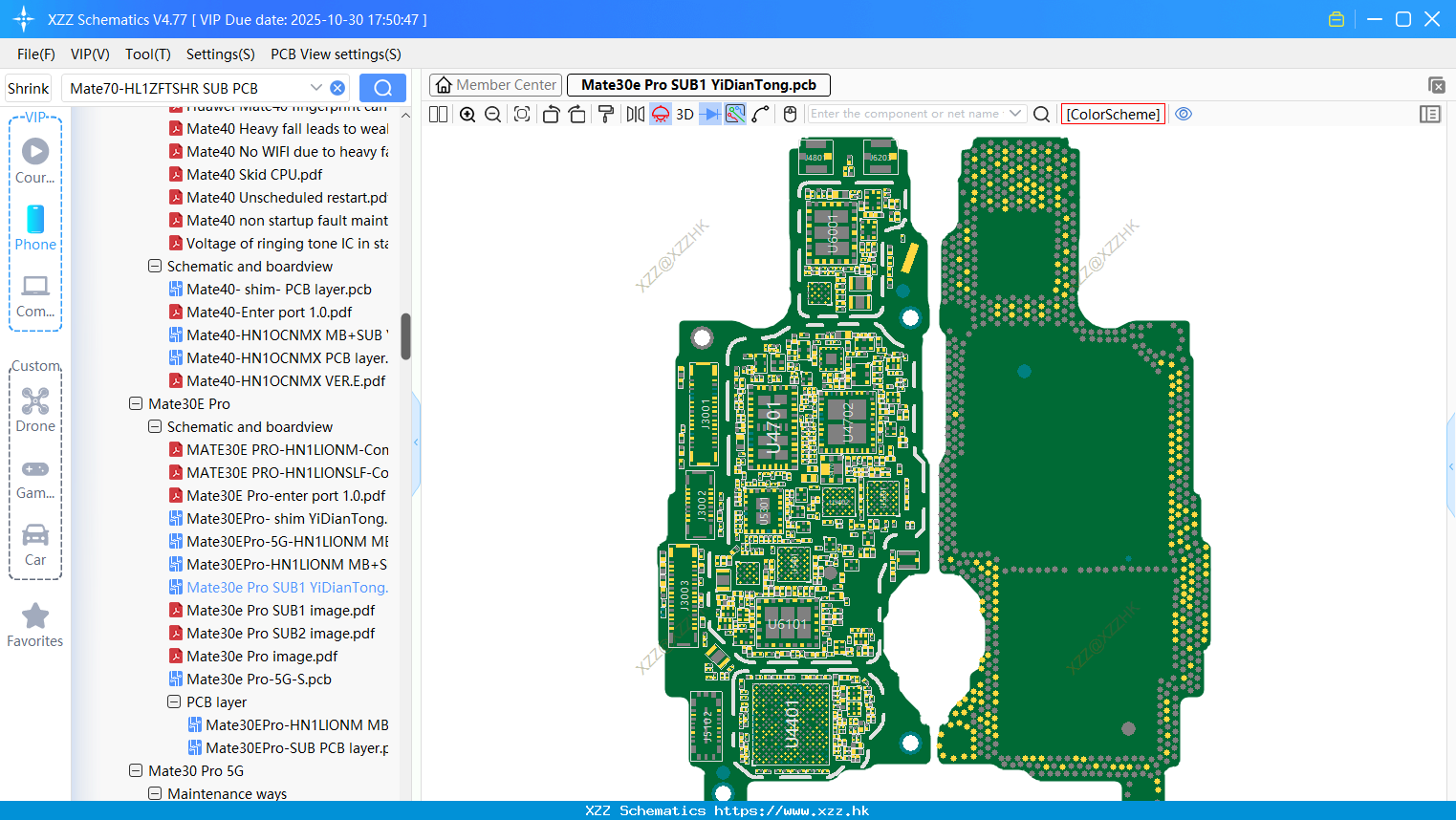Open the Course sidebar icon

coord(35,161)
